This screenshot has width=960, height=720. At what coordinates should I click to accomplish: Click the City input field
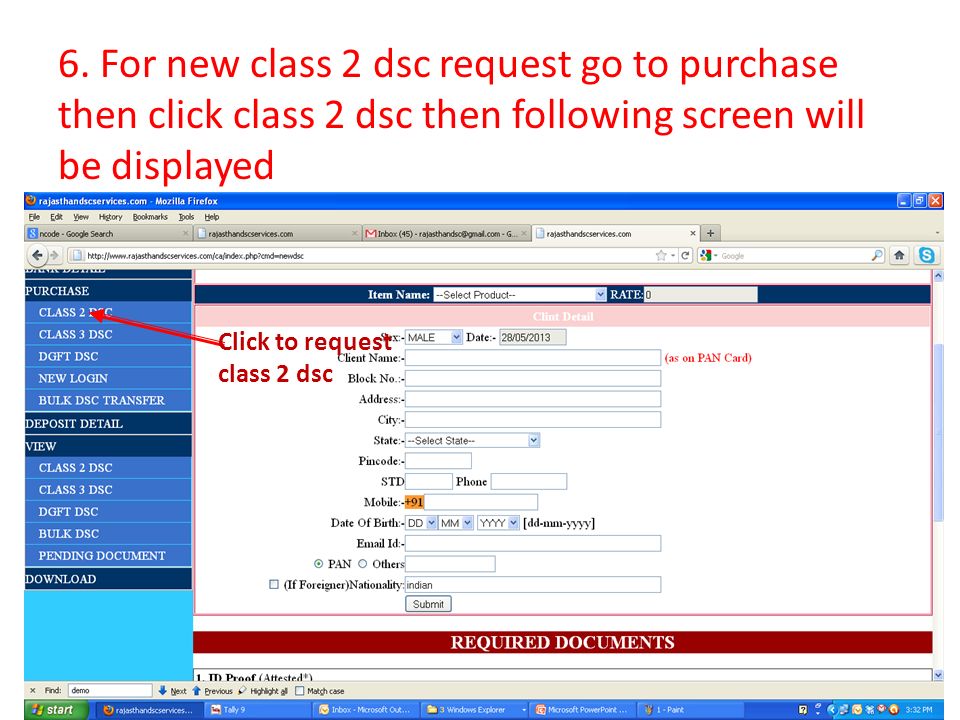533,419
